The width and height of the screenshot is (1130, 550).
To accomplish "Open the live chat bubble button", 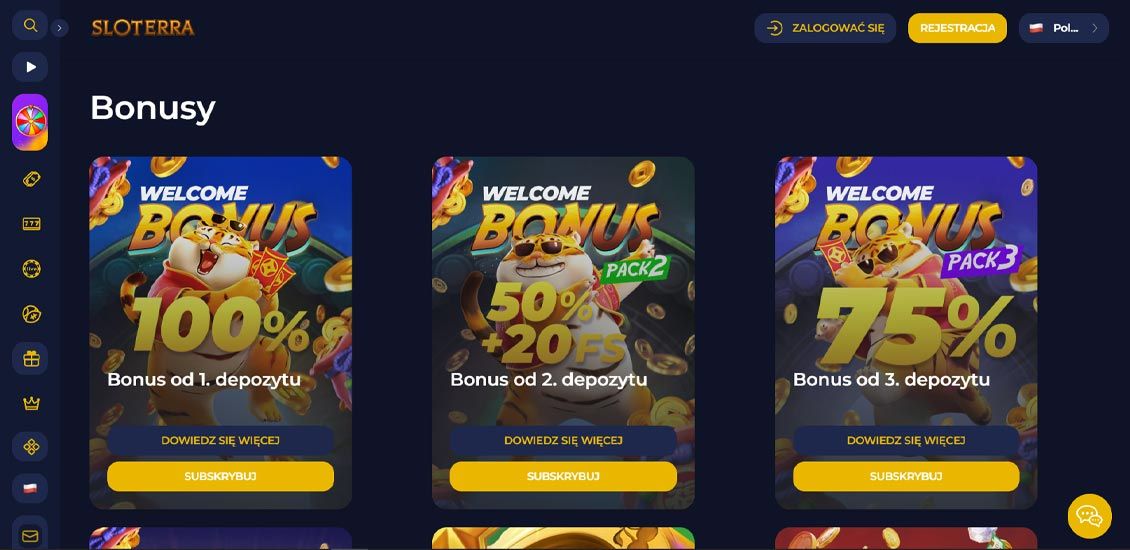I will pyautogui.click(x=1089, y=516).
